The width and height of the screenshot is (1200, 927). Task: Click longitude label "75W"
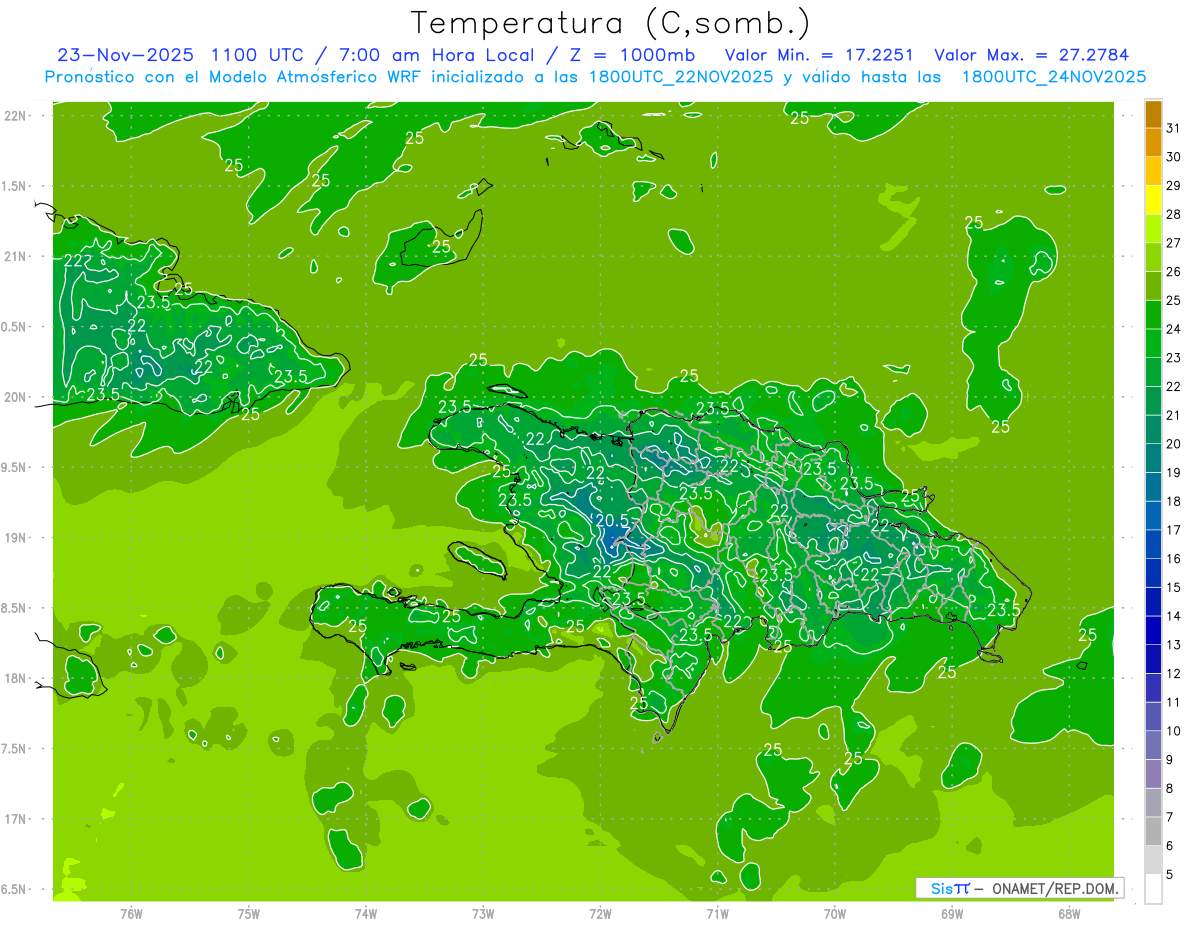point(249,914)
